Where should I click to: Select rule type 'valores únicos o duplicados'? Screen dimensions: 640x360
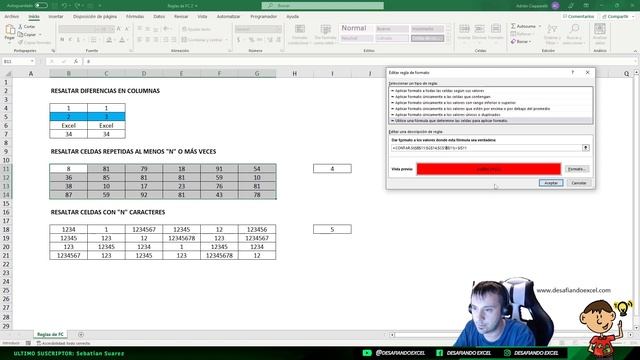[x=491, y=115]
